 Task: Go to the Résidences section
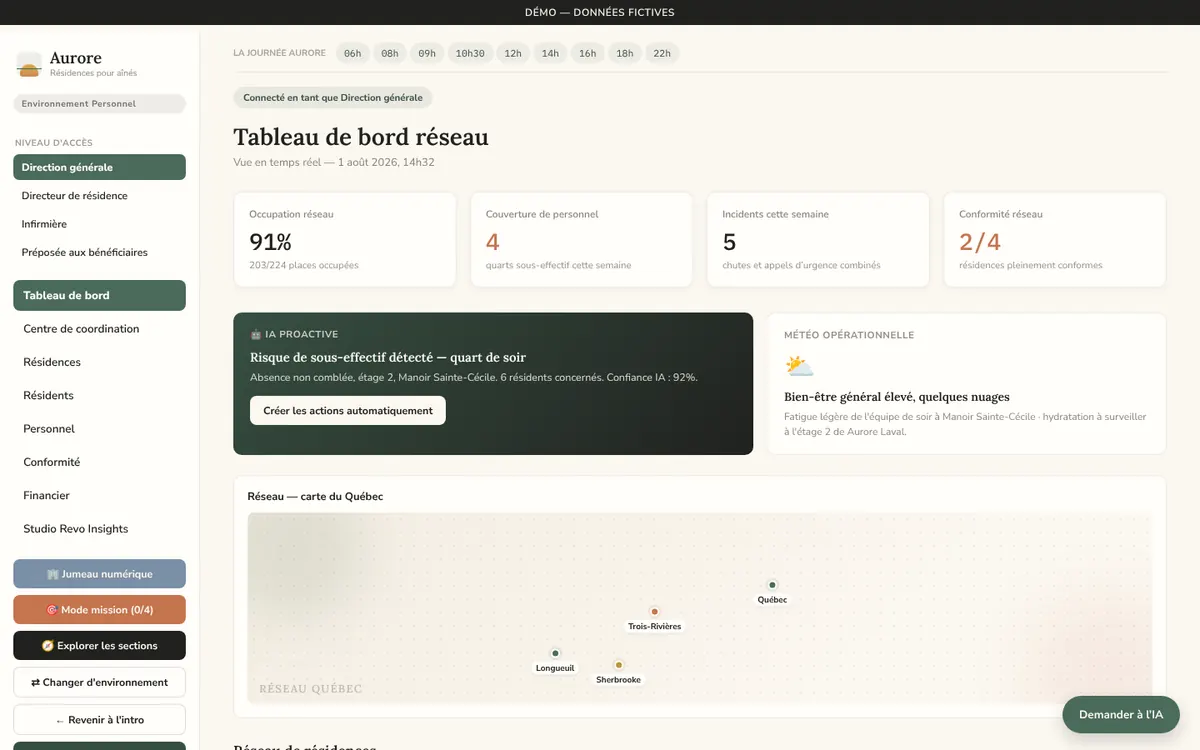pyautogui.click(x=99, y=362)
